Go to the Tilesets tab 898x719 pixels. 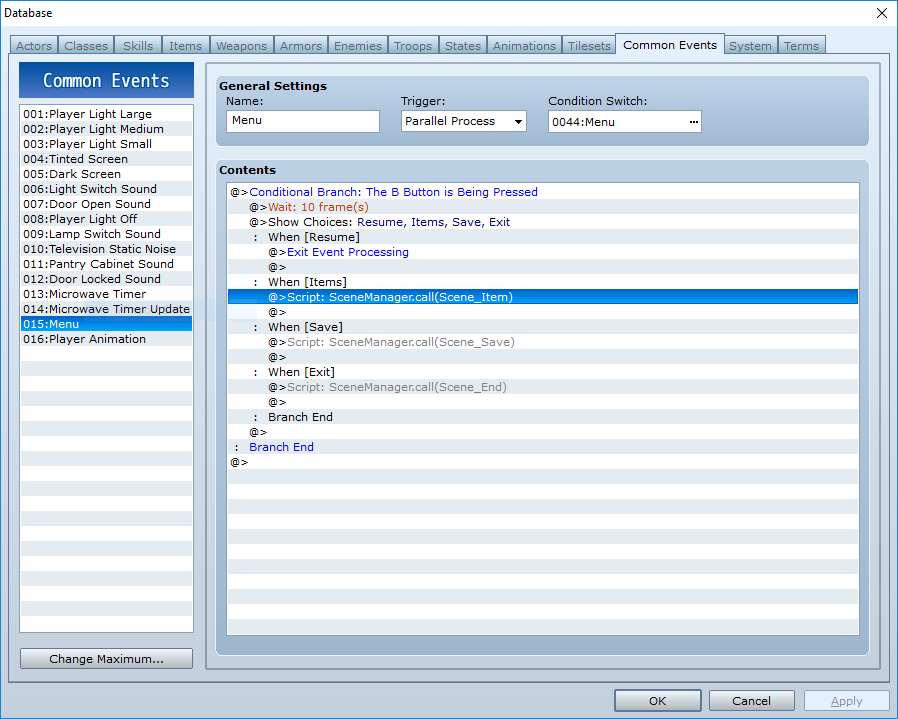click(589, 46)
